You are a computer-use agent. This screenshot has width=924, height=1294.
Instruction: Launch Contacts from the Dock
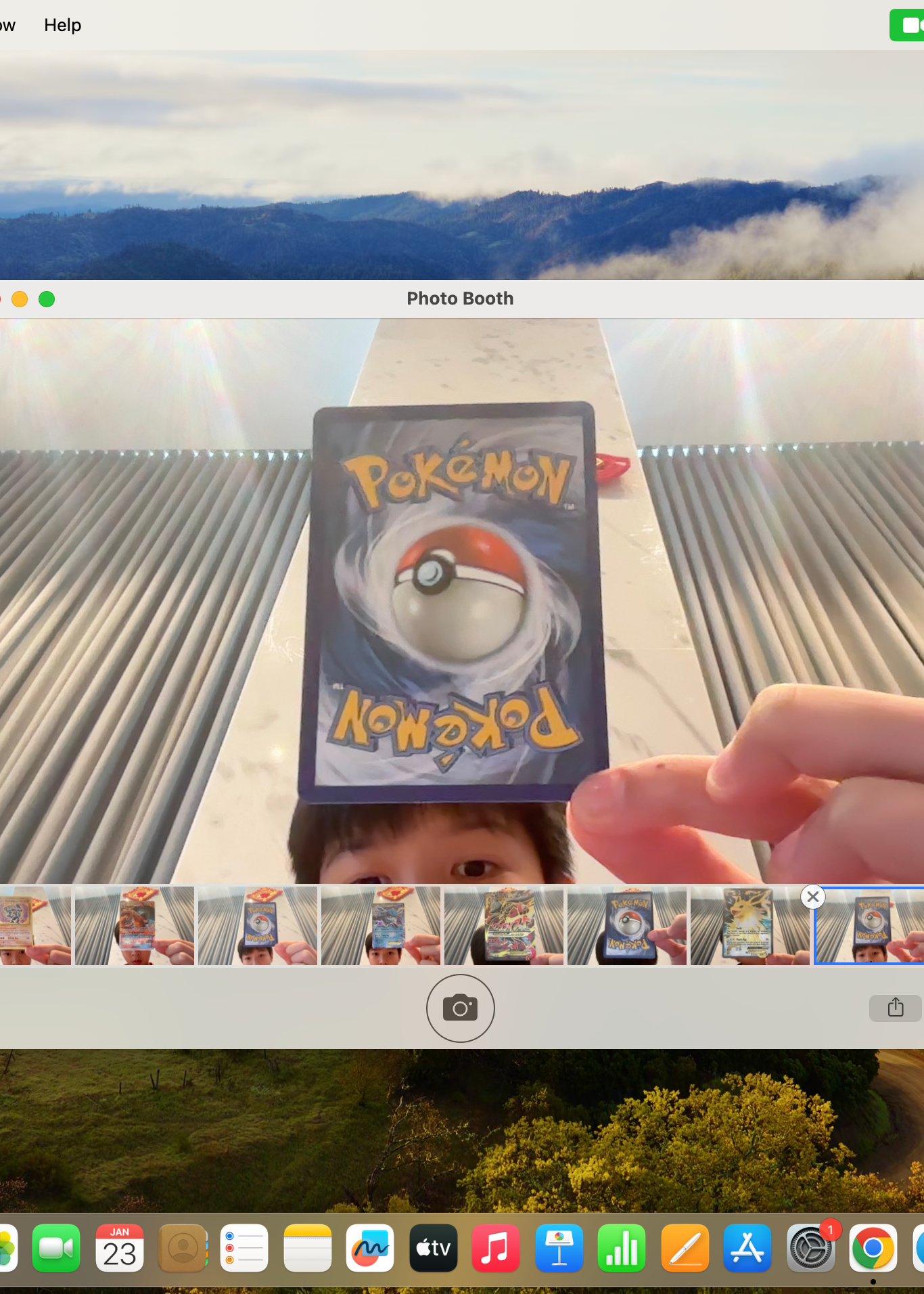point(183,1249)
